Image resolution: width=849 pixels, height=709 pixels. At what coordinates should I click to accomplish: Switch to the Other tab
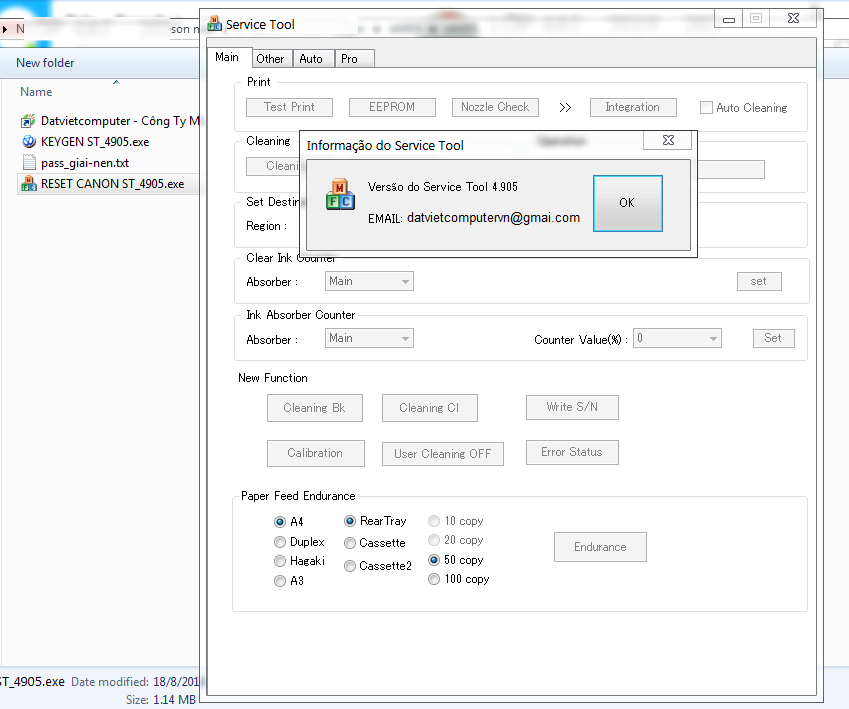pyautogui.click(x=270, y=58)
